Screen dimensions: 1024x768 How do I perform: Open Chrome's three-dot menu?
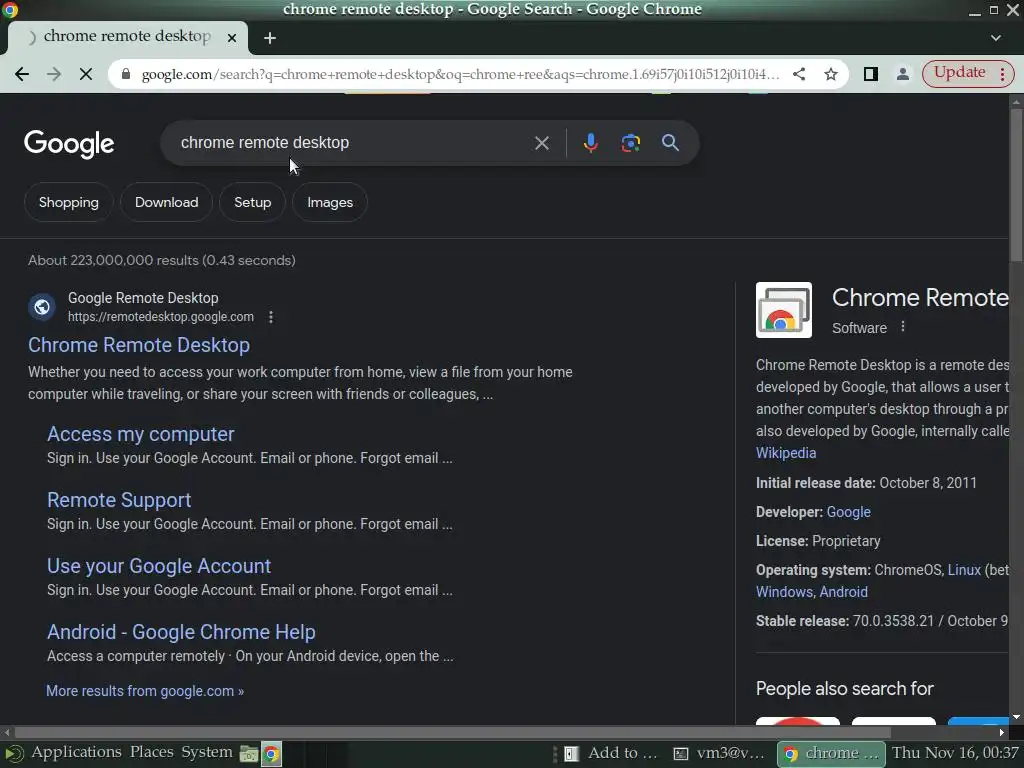click(1002, 74)
